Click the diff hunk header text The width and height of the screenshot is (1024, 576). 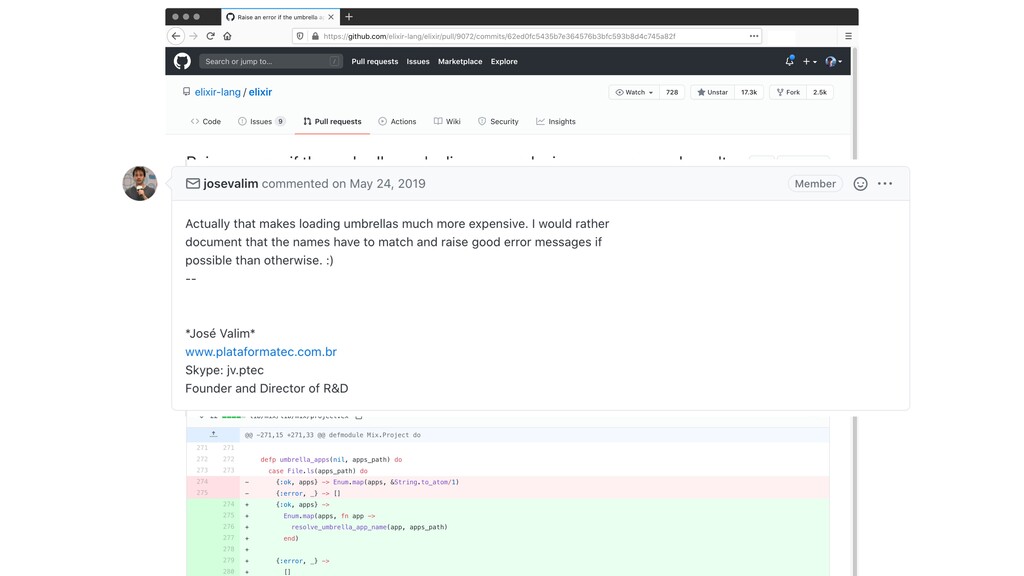click(x=332, y=434)
